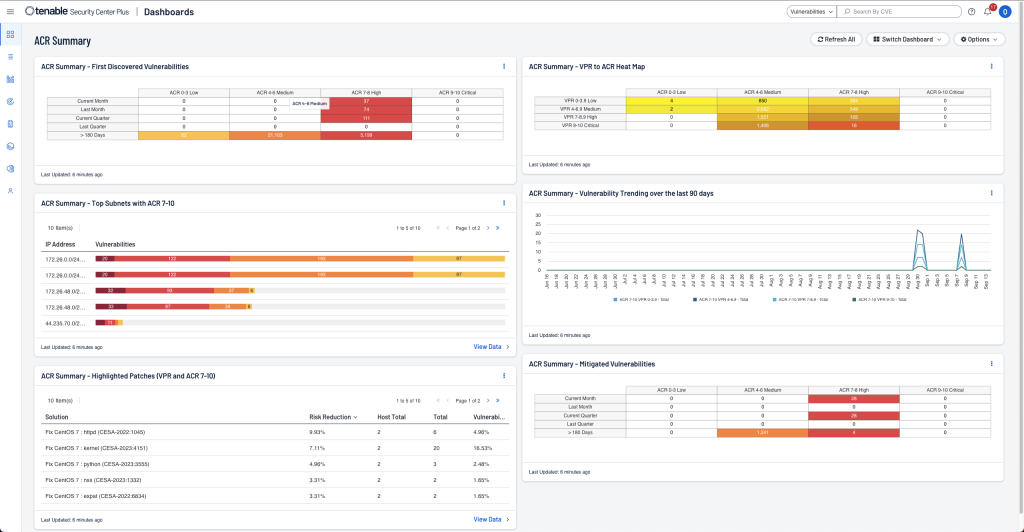Open kebab menu for VPR to ACR Heat Map

coord(990,67)
